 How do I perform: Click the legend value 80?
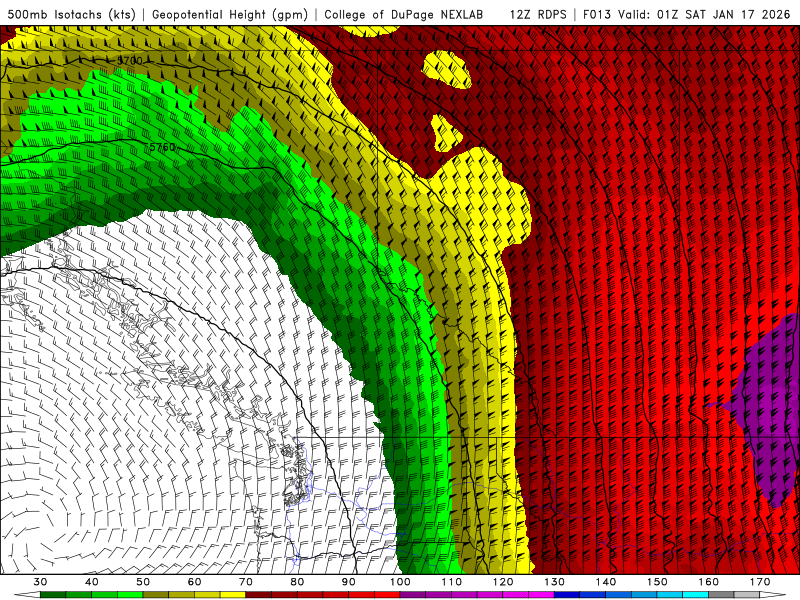click(297, 582)
